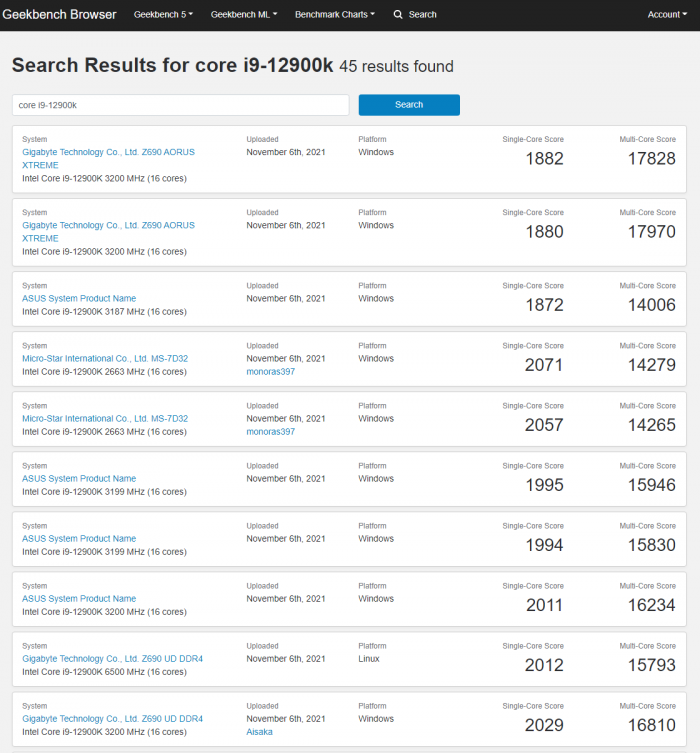Open the Account menu

[x=666, y=14]
